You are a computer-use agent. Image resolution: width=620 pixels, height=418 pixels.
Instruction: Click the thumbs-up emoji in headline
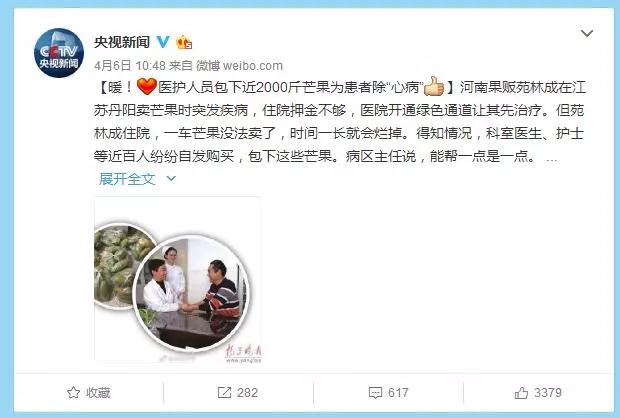tap(434, 86)
